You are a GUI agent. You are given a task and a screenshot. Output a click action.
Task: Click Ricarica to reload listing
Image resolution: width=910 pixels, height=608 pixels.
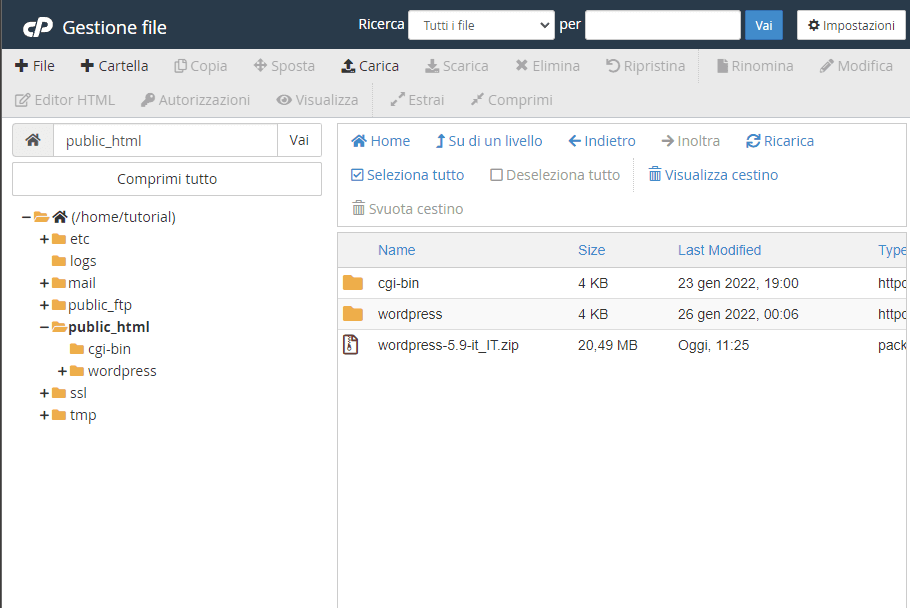[780, 141]
